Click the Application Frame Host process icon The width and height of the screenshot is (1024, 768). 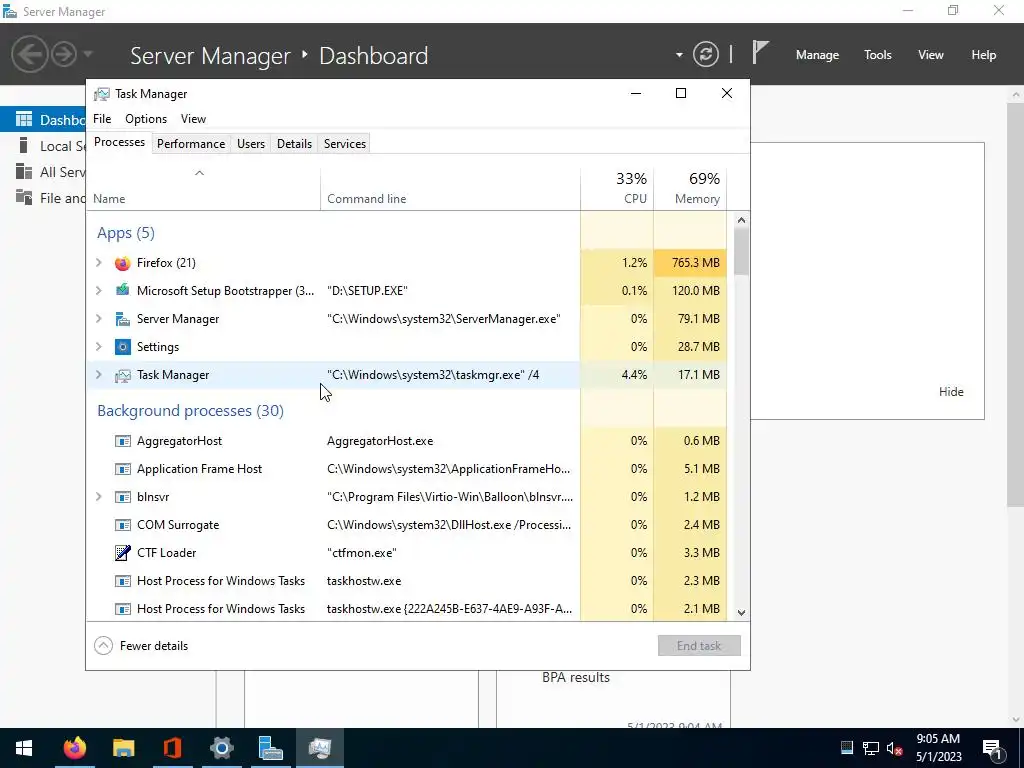[122, 469]
